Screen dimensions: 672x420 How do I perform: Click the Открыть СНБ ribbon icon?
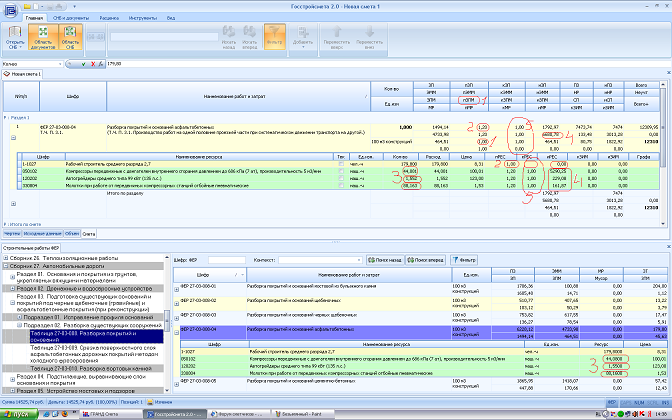point(15,38)
